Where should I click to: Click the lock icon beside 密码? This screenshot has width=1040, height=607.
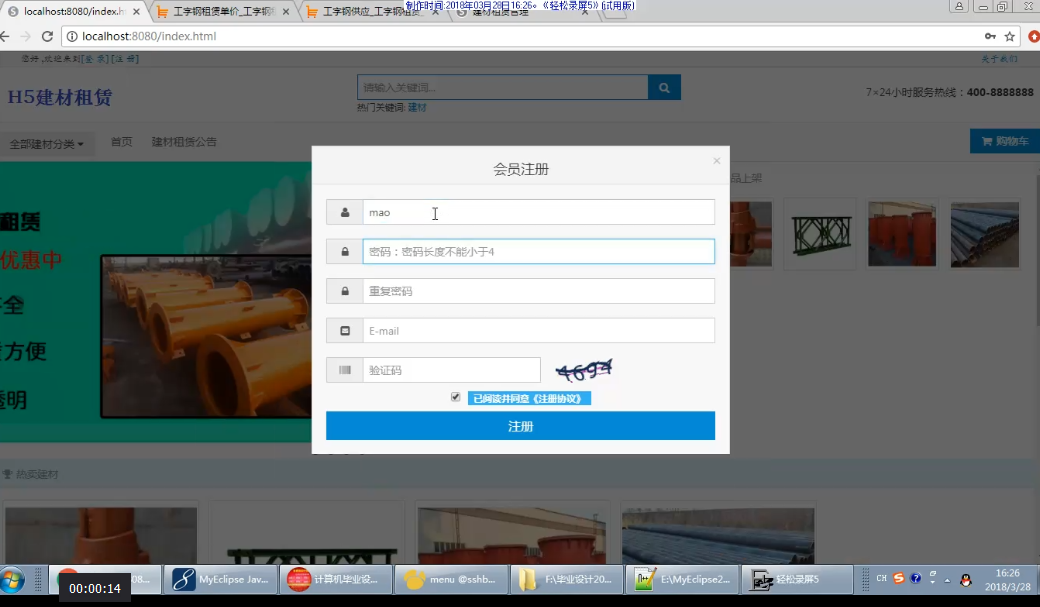pos(345,251)
